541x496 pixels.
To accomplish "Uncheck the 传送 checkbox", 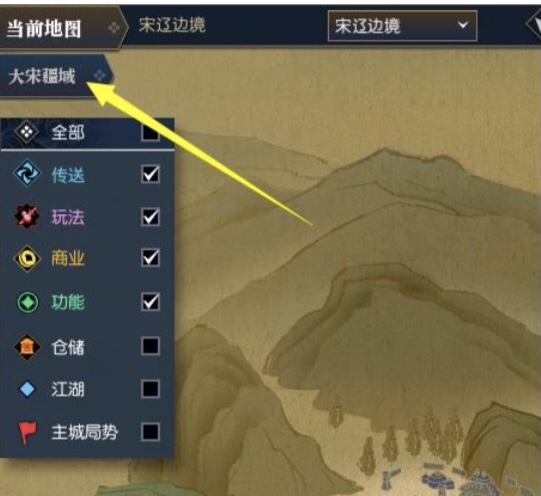I will tap(150, 174).
